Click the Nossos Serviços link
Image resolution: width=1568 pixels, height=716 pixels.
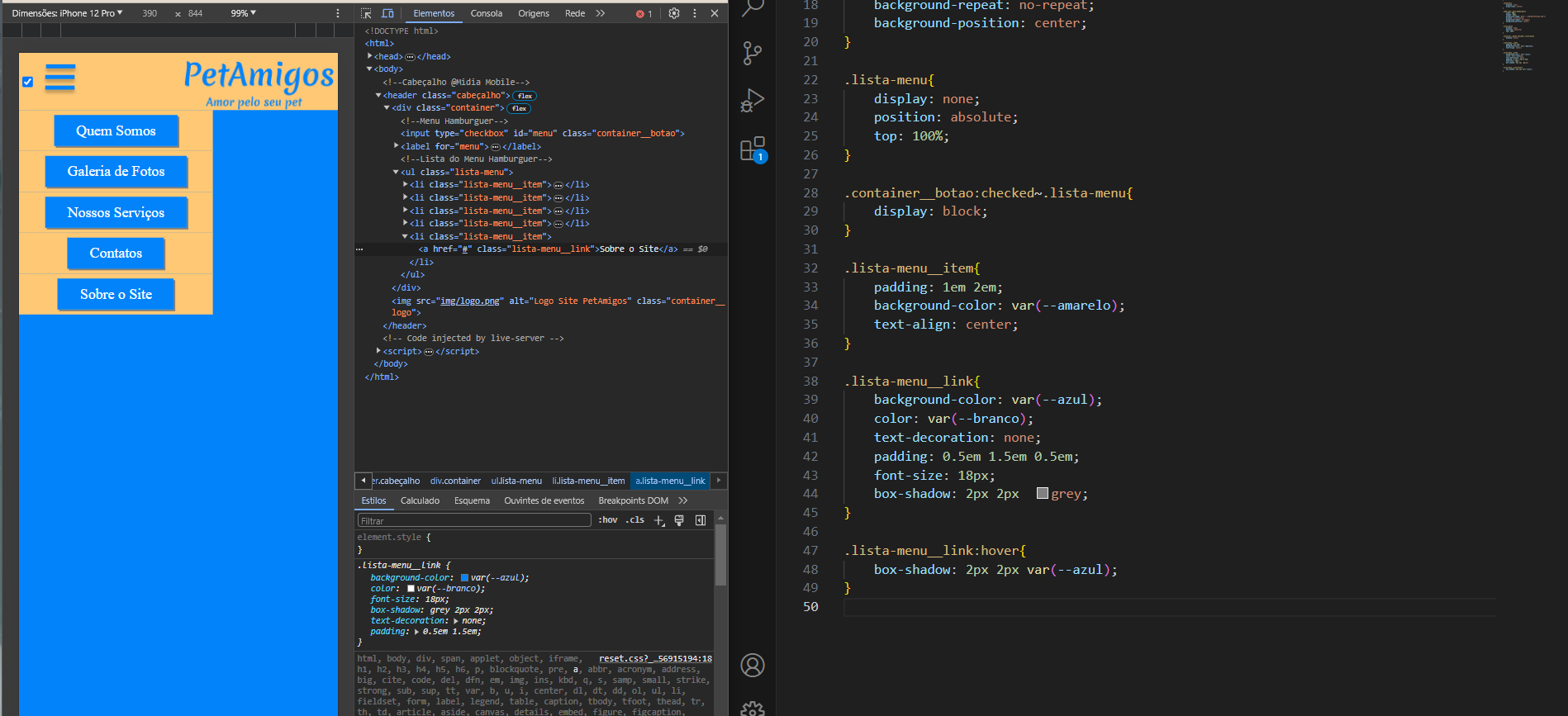(x=116, y=212)
